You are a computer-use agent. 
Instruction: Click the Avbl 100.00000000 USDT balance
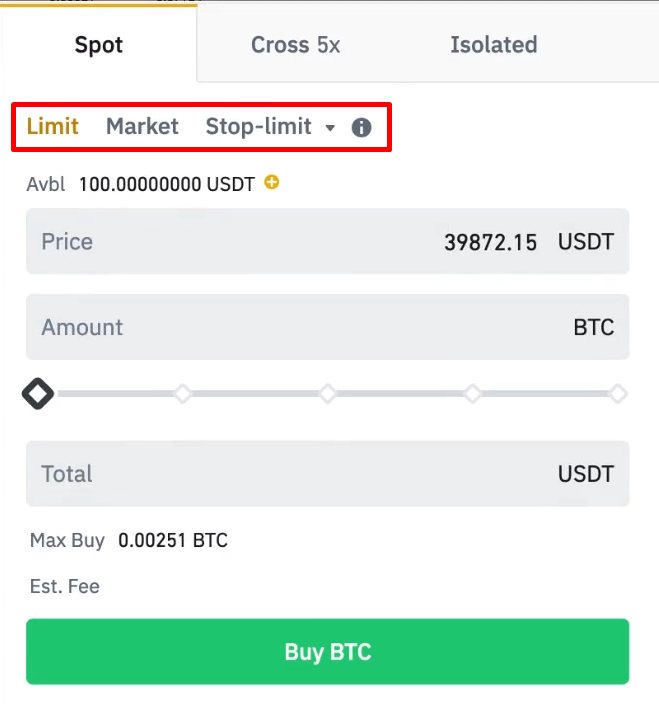click(x=166, y=184)
